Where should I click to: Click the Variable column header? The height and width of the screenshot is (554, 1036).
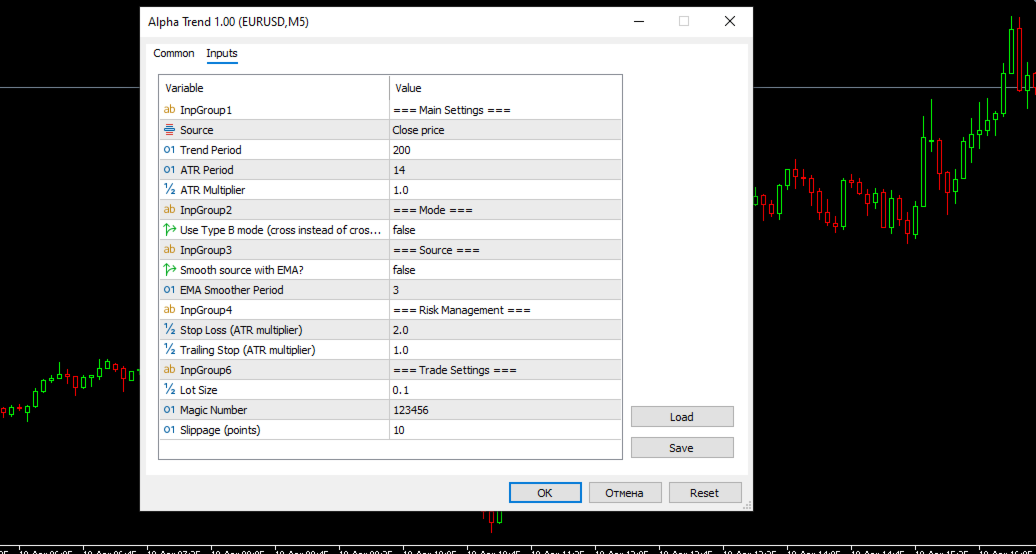[274, 88]
